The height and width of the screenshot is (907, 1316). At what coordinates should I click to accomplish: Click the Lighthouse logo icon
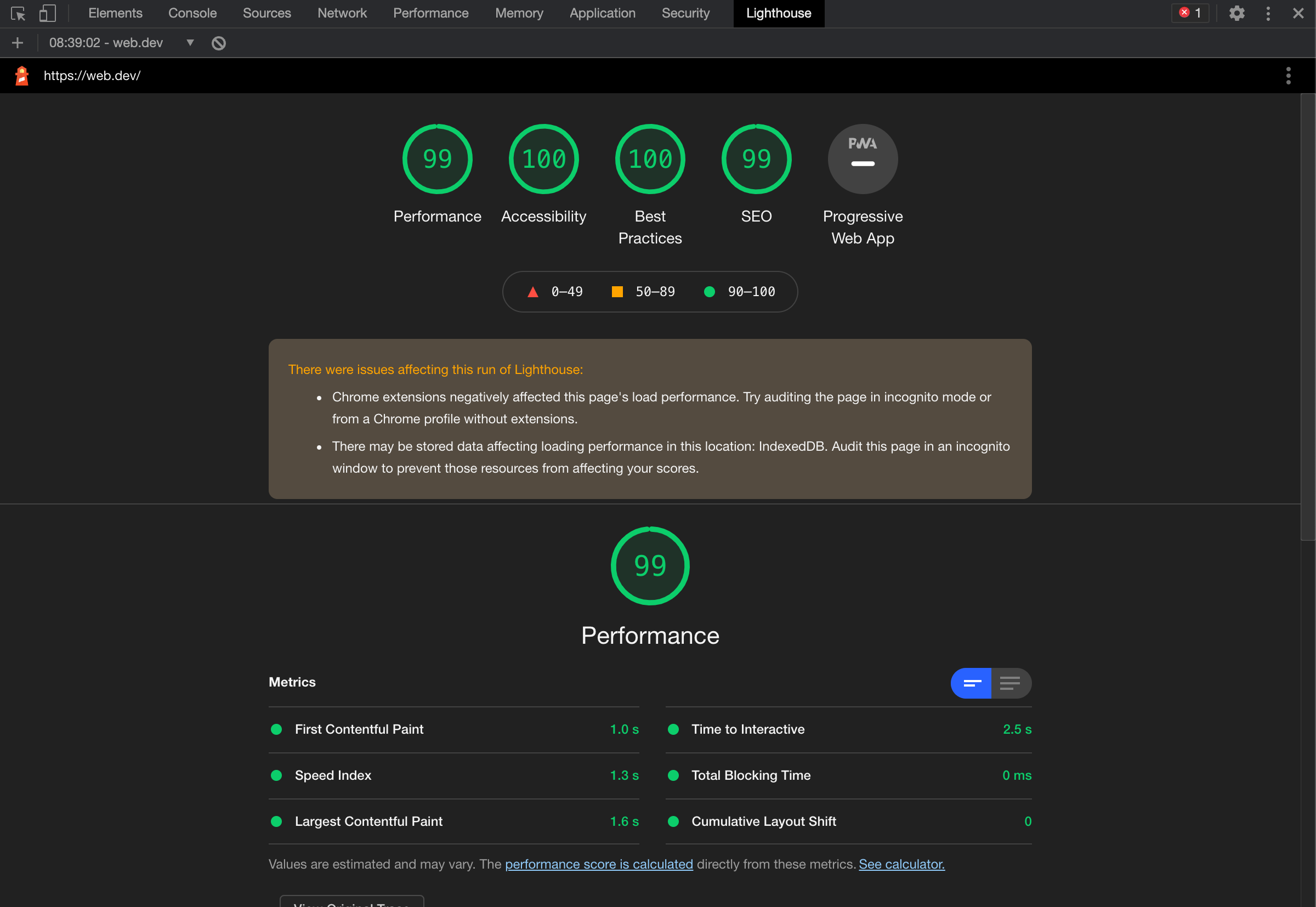[x=22, y=76]
